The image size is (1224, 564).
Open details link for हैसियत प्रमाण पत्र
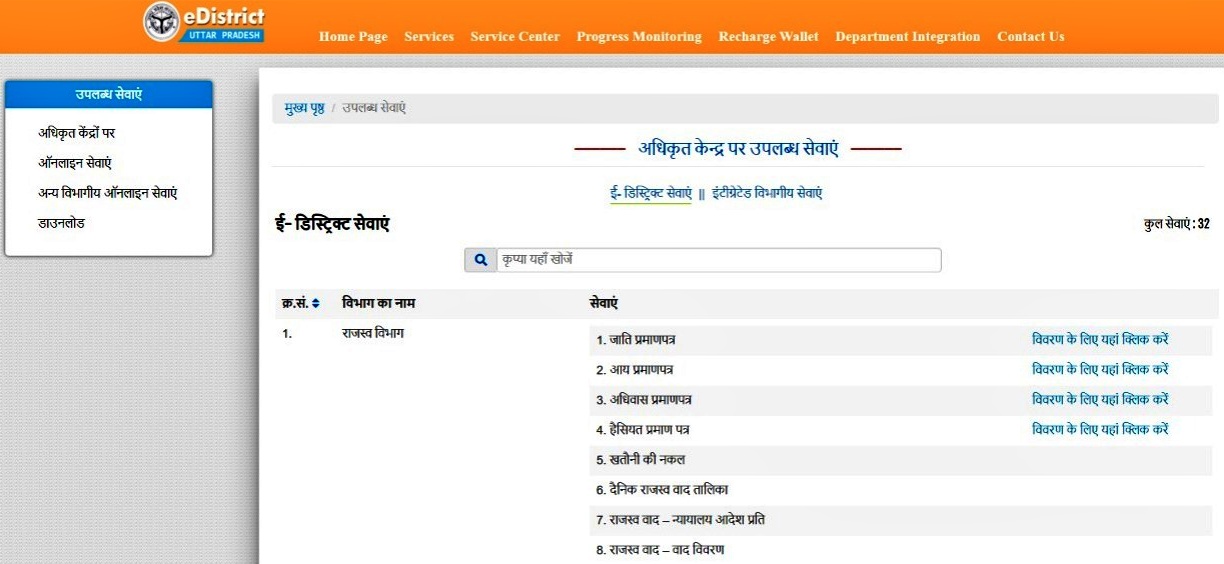coord(1100,429)
